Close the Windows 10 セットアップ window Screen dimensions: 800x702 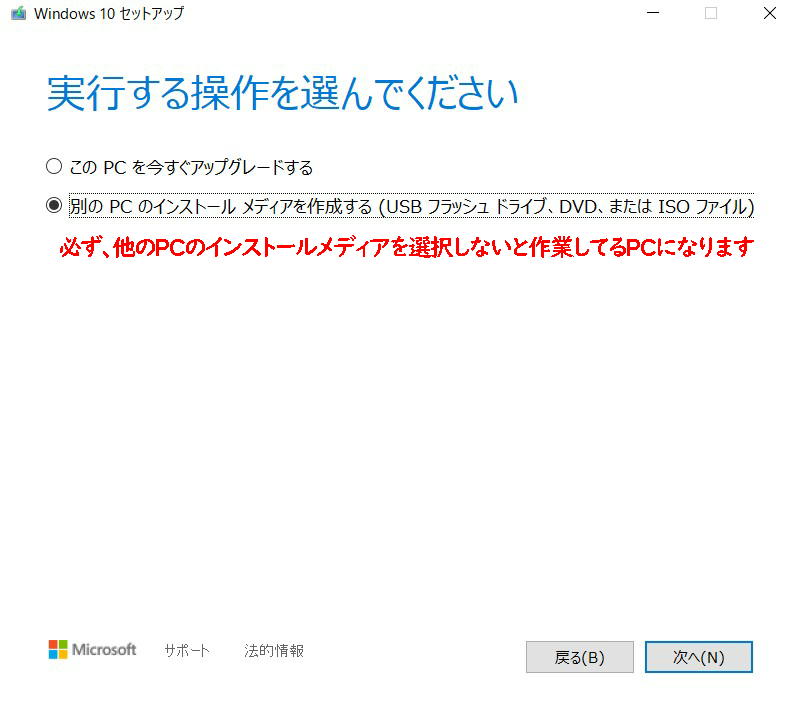(770, 13)
